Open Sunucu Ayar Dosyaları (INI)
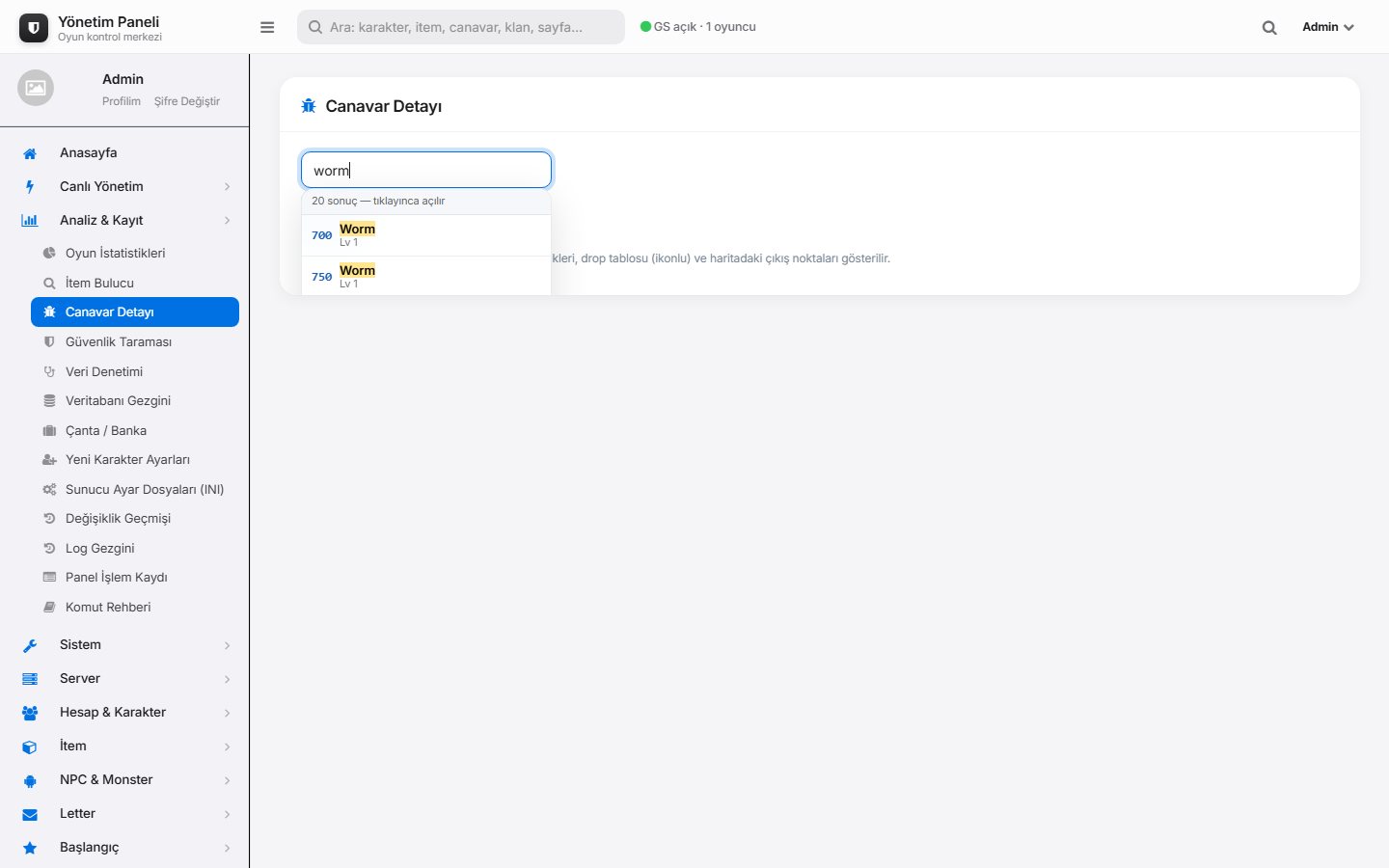This screenshot has height=868, width=1389. point(135,490)
